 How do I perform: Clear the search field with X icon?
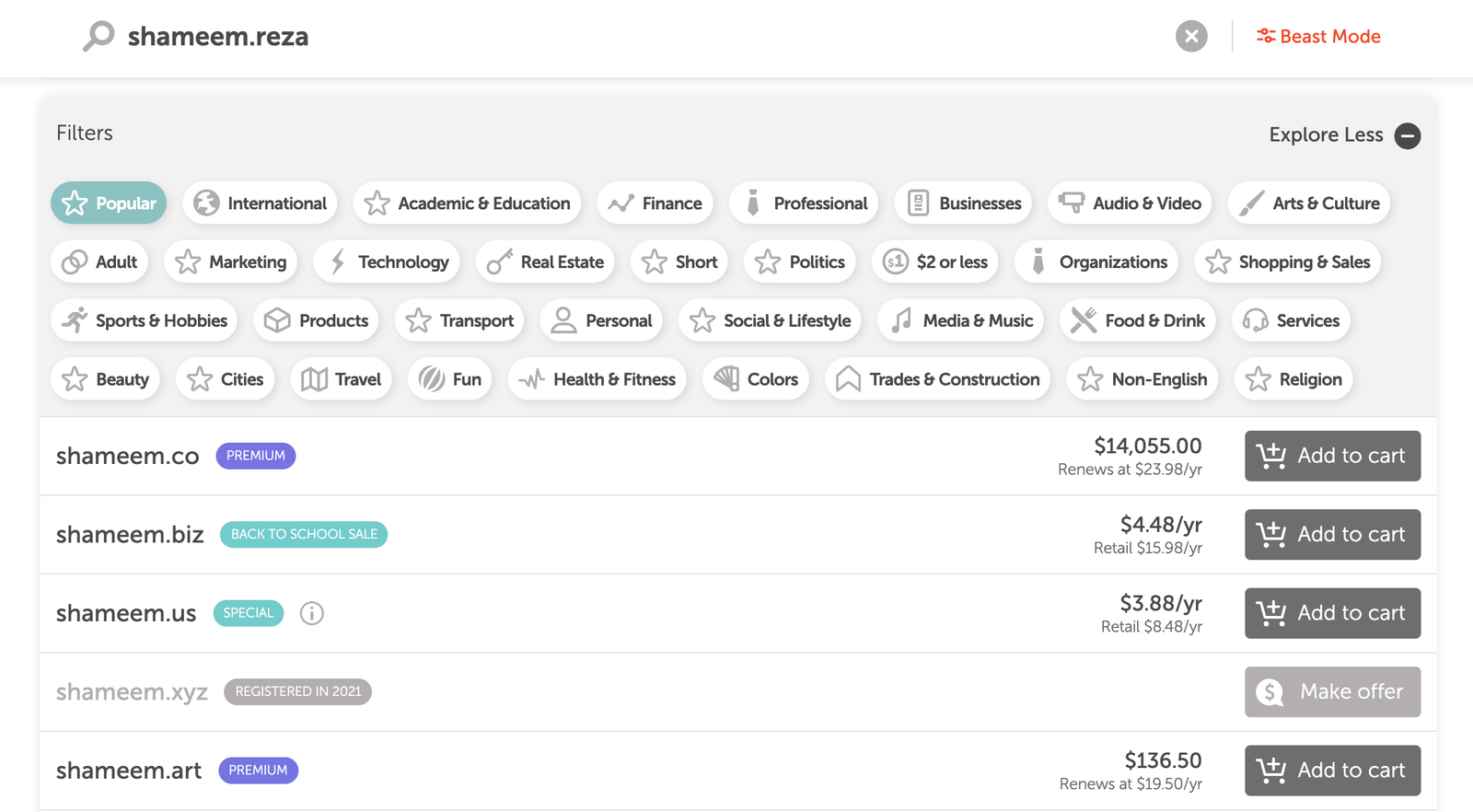click(x=1191, y=37)
